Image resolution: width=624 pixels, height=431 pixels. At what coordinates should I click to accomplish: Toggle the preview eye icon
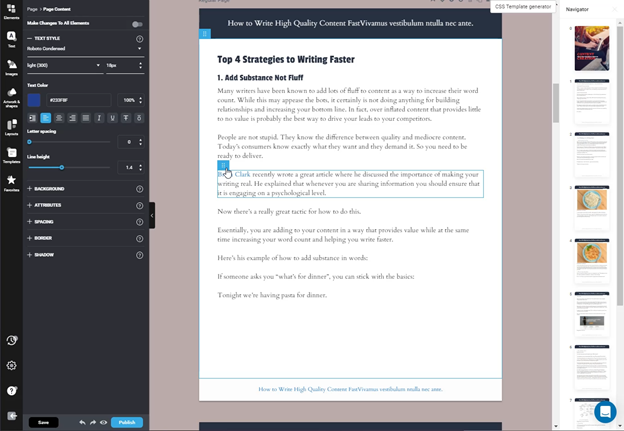pos(103,422)
